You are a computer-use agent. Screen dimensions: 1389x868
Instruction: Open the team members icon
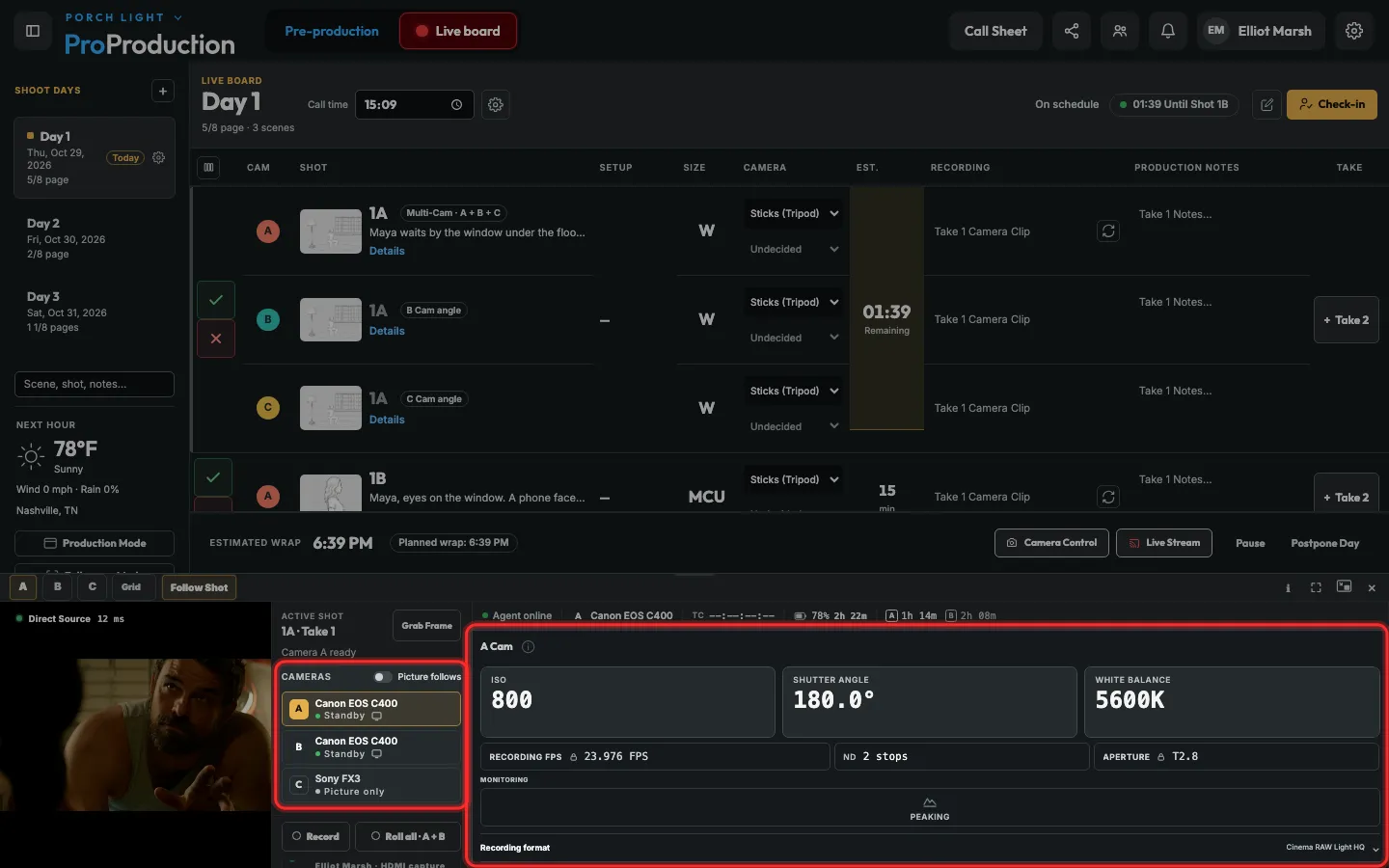point(1120,31)
